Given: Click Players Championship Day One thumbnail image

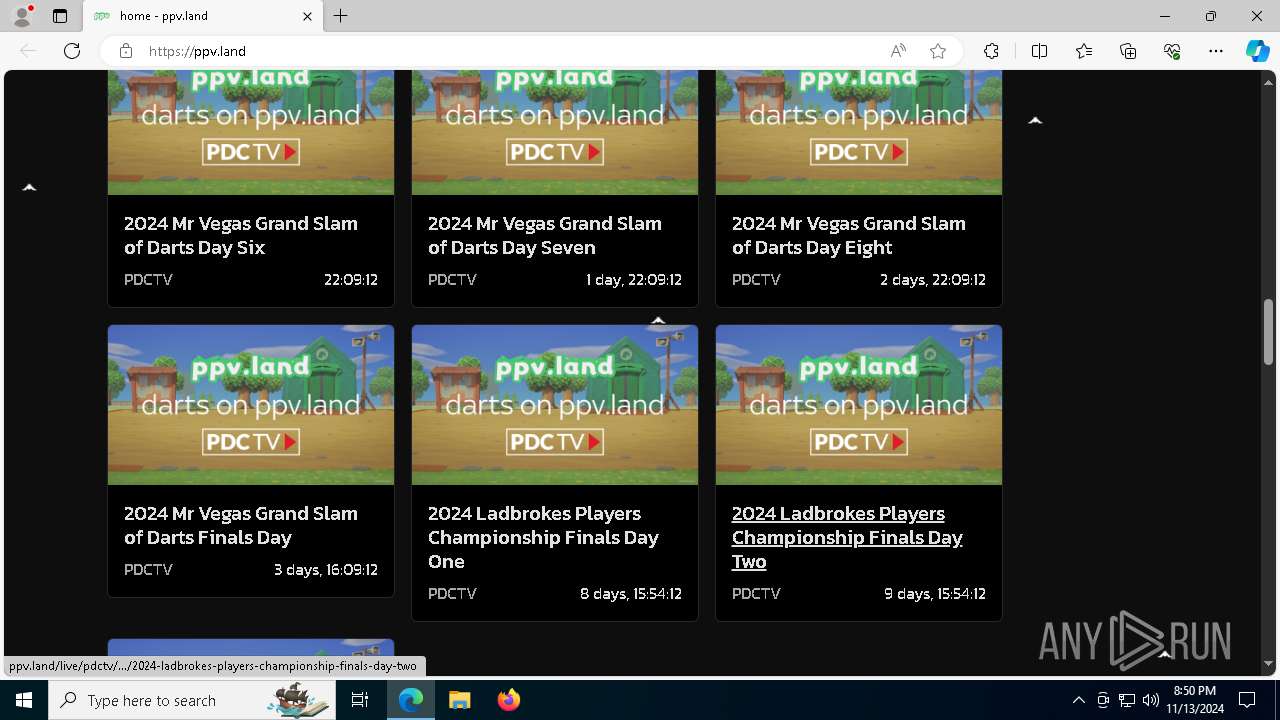Looking at the screenshot, I should click(555, 405).
